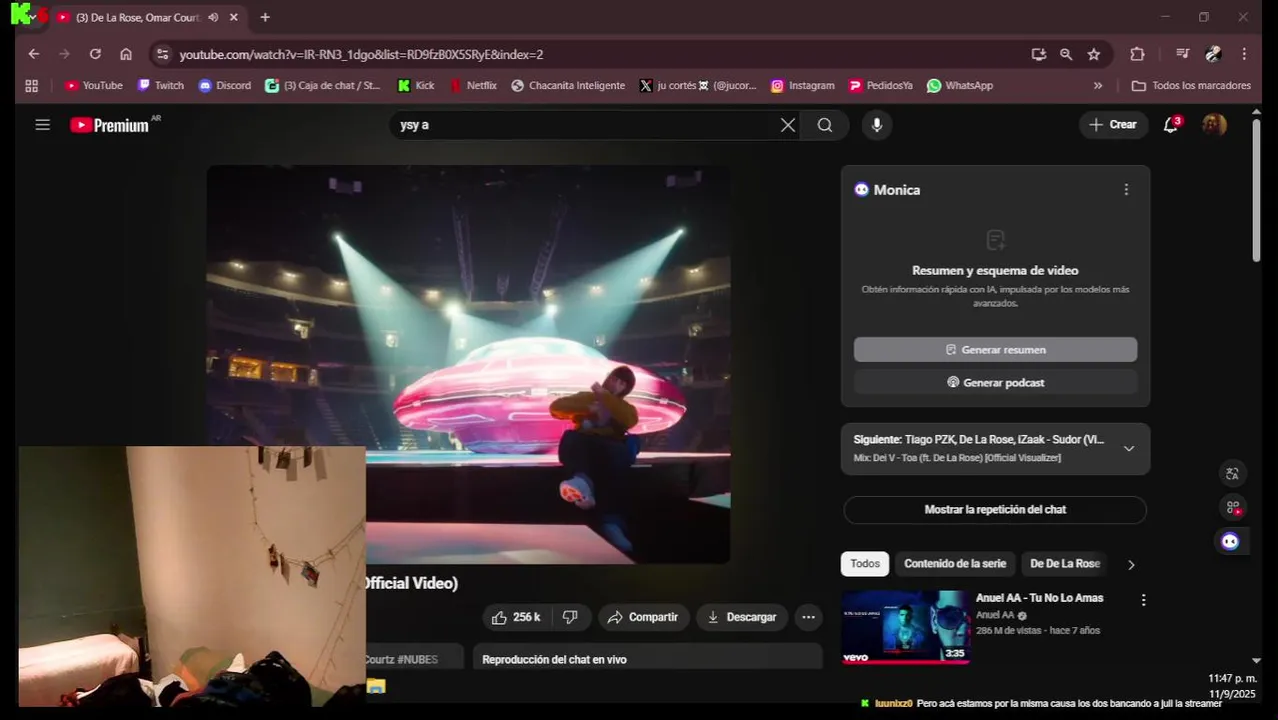Click the page vertical scrollbar

point(1257,190)
